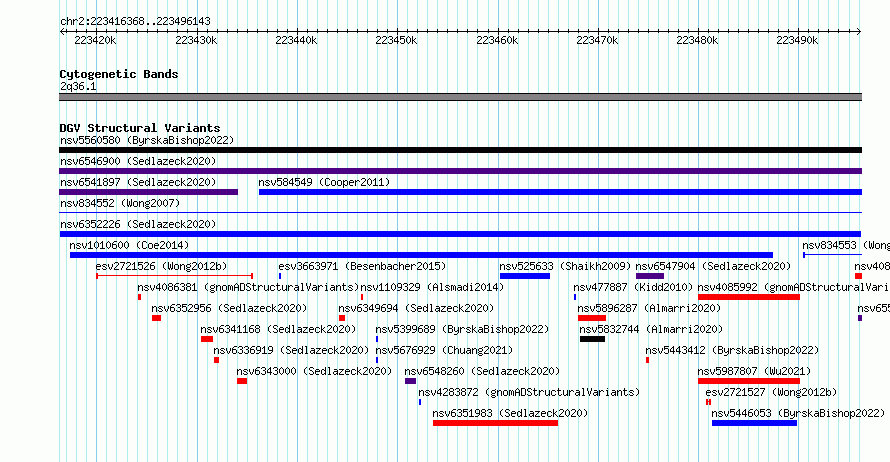The width and height of the screenshot is (890, 462).
Task: Click the nsv6336919 (Sedlazeck2020) label
Action: [x=291, y=350]
